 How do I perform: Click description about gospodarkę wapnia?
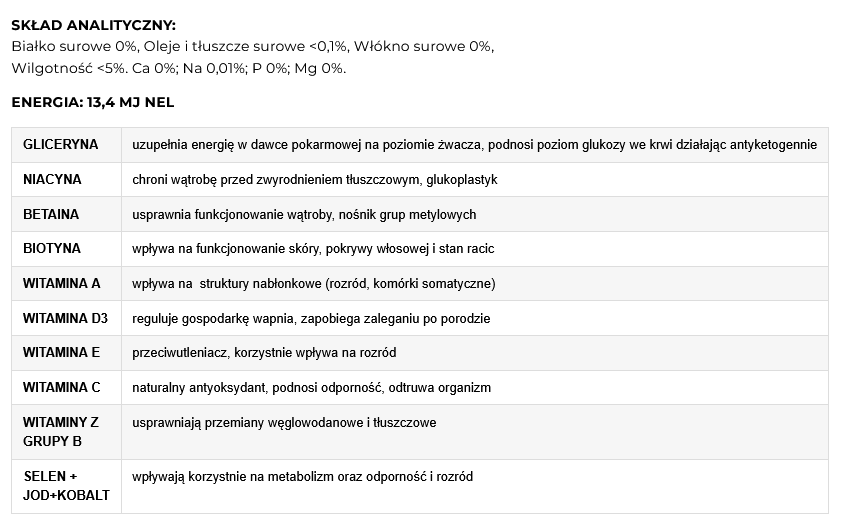pos(311,319)
